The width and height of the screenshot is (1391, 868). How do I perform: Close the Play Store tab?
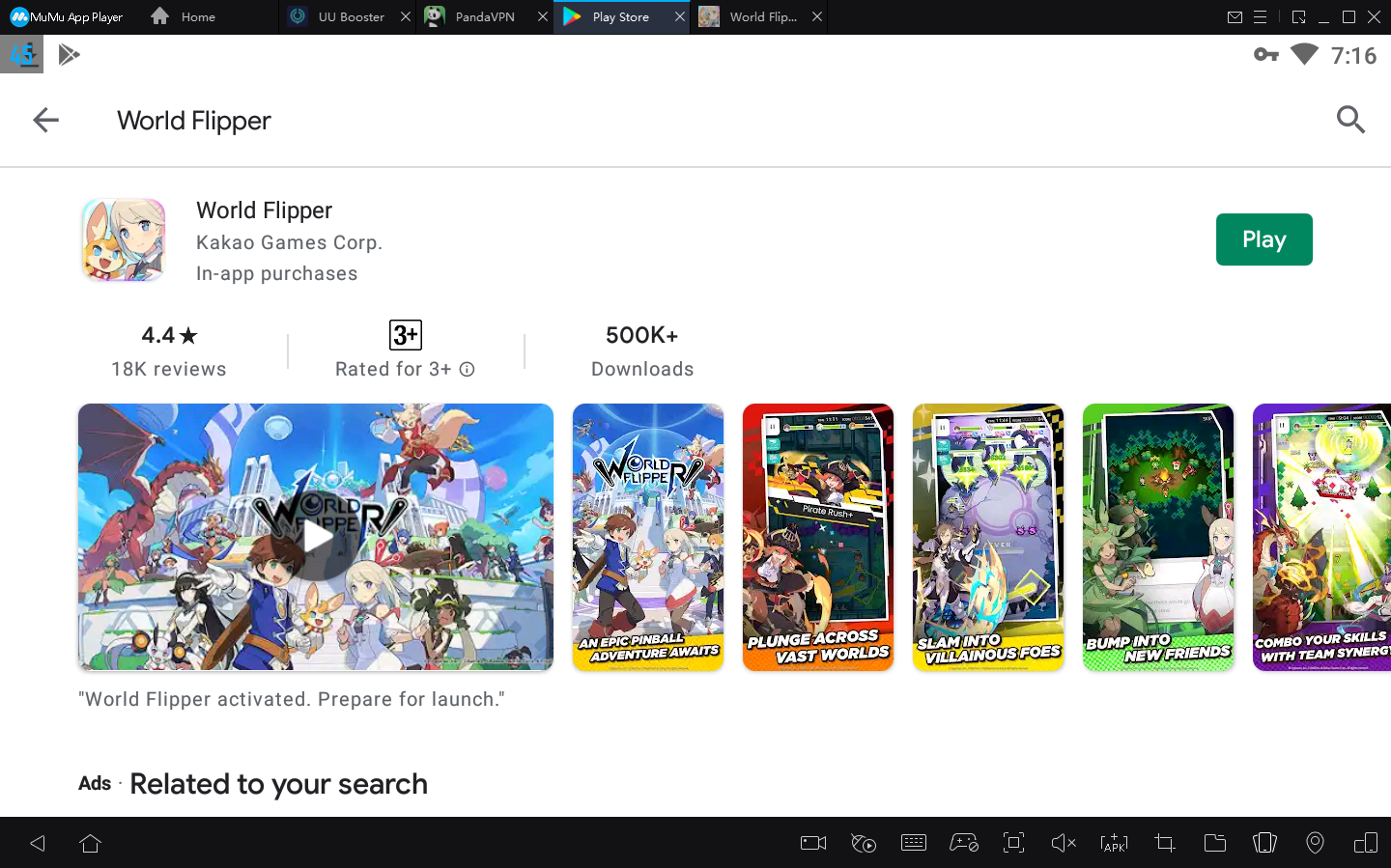(x=680, y=16)
